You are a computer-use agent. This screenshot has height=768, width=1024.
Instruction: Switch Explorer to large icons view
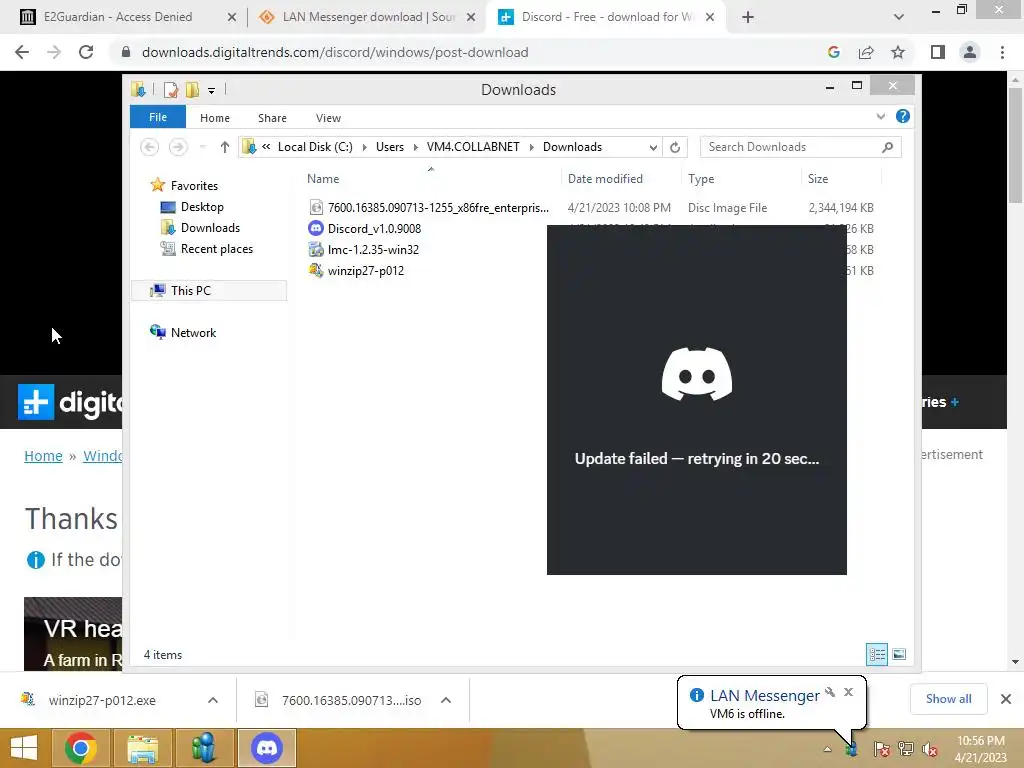coord(899,654)
